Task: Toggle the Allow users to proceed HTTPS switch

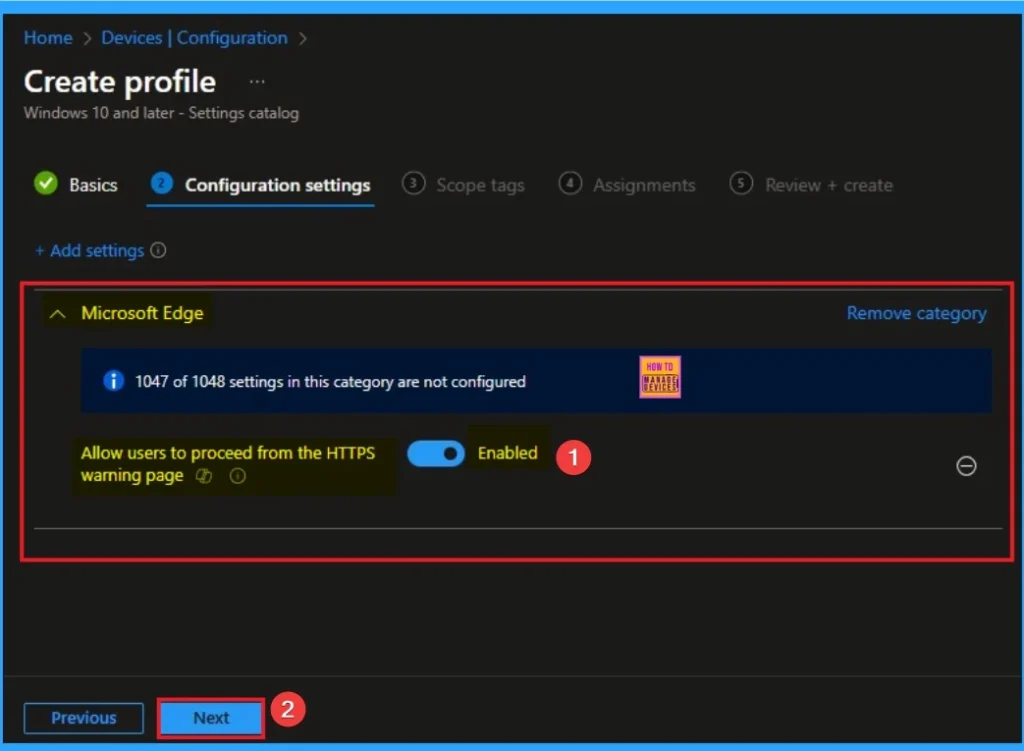Action: pos(436,453)
